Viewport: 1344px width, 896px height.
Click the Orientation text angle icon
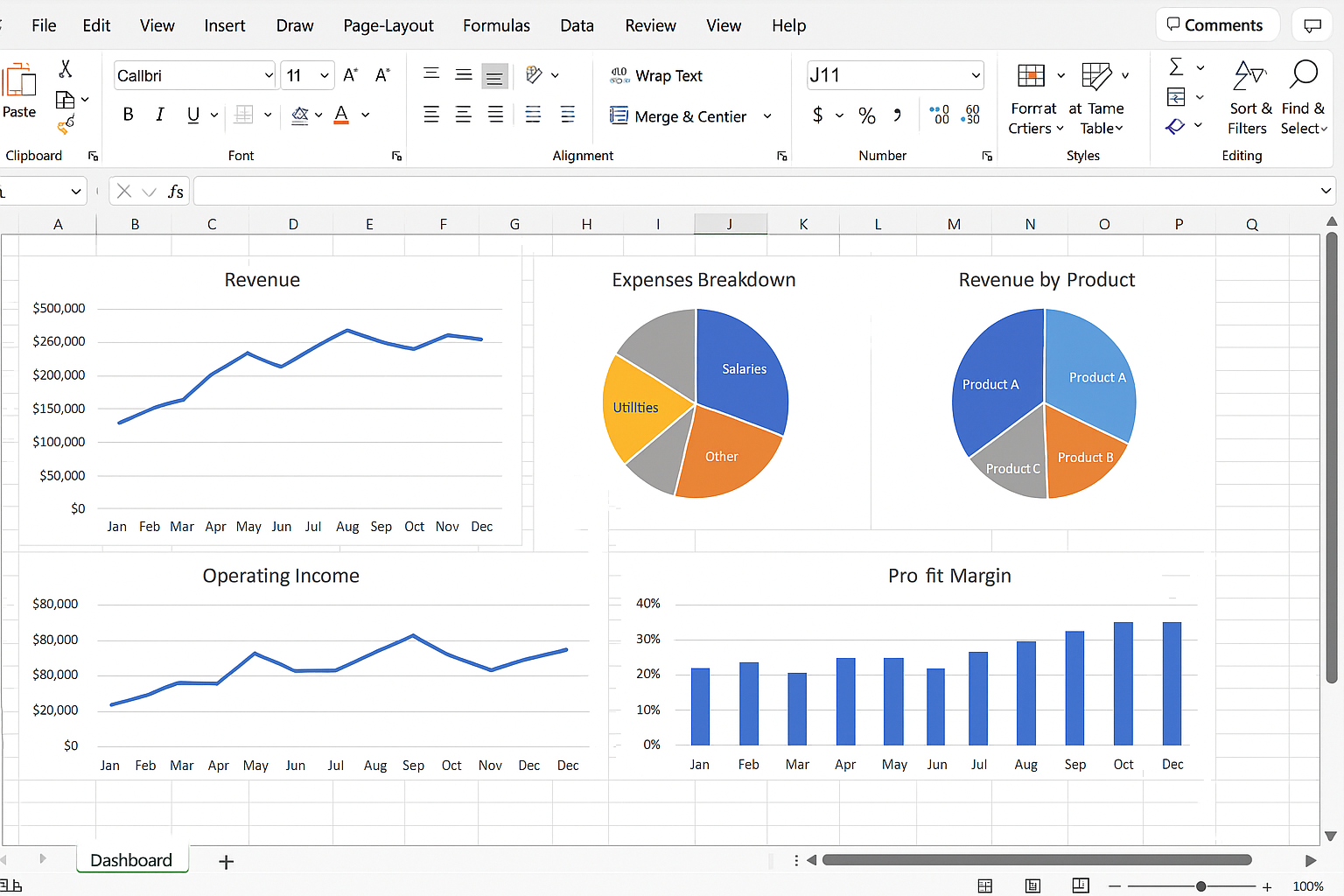tap(534, 75)
